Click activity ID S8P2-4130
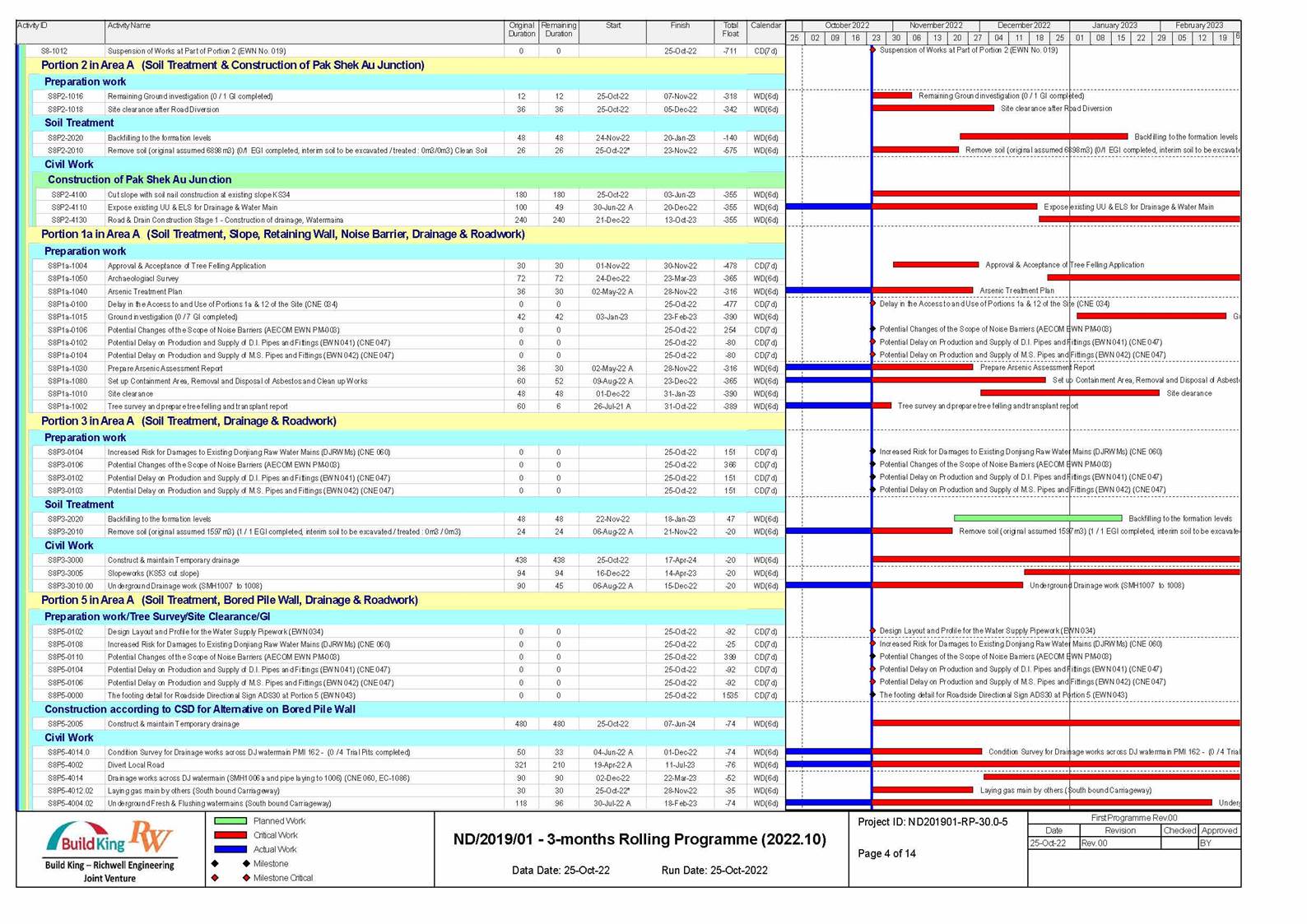The width and height of the screenshot is (1307, 924). tap(69, 221)
